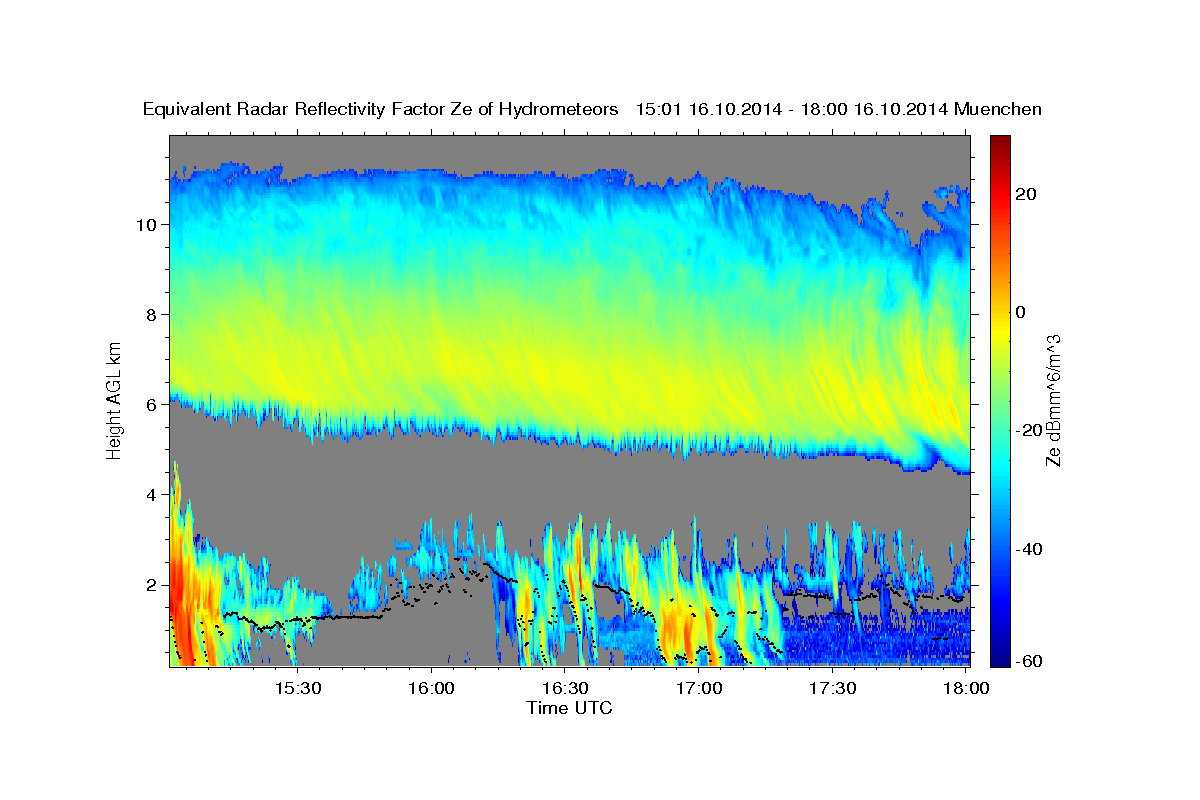Viewport: 1200px width, 800px height.
Task: Click the '16:30' time axis label
Action: (565, 688)
